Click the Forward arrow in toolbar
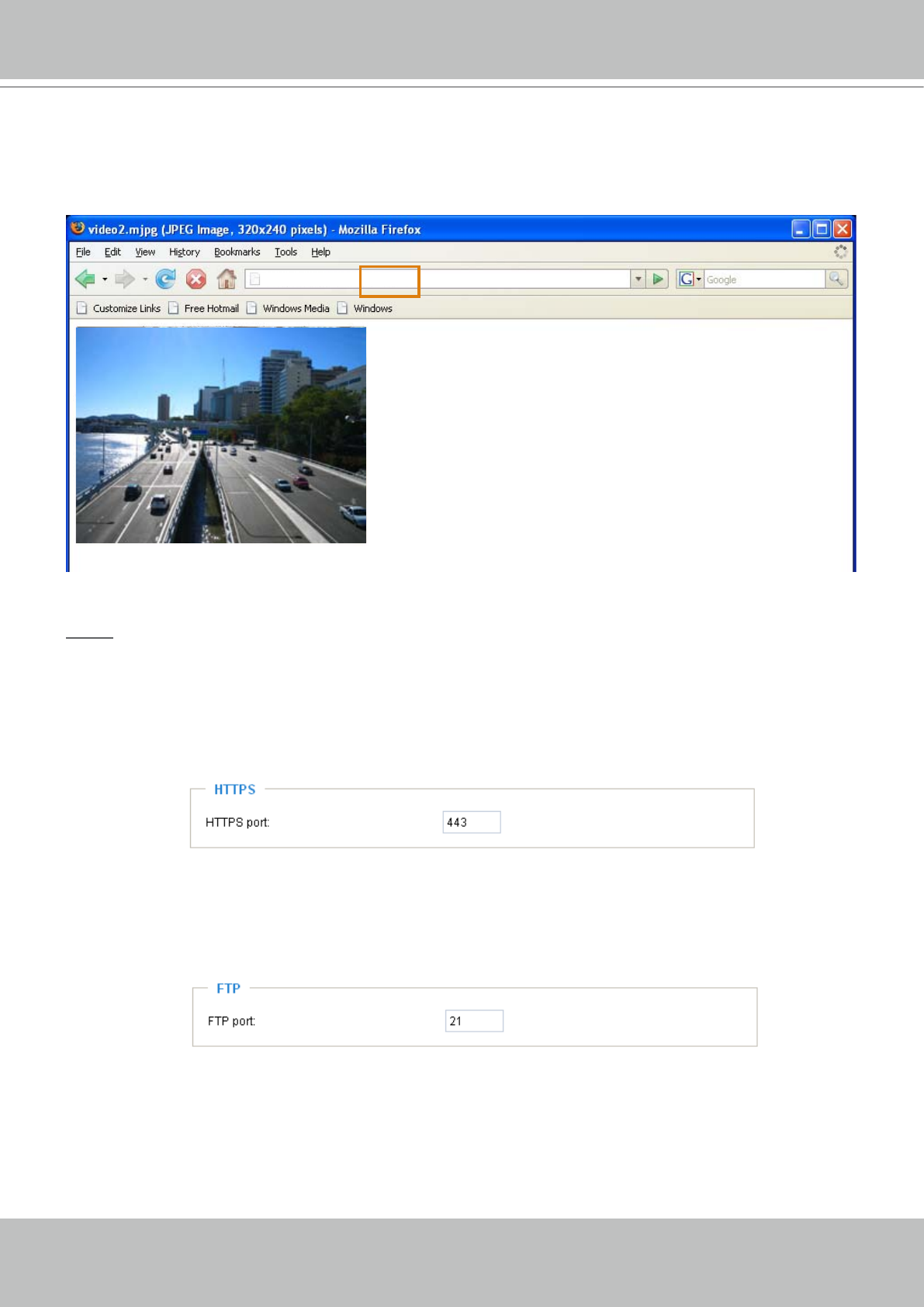 point(124,279)
